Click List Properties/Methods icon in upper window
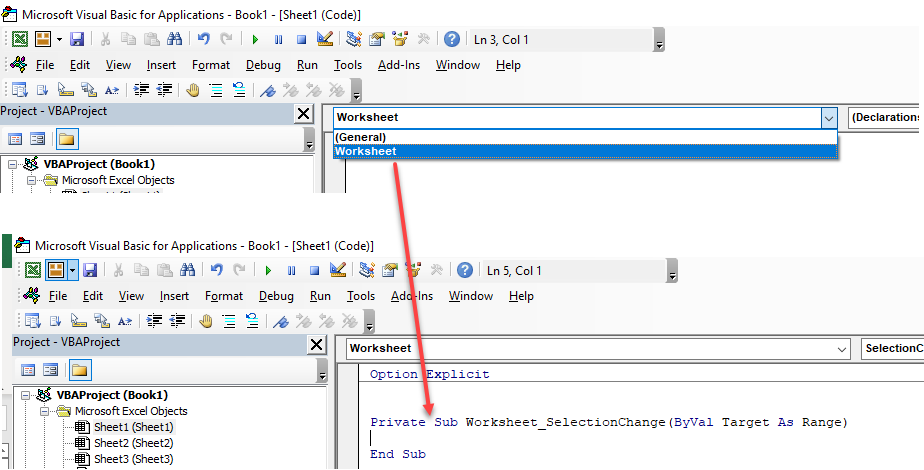 [20, 90]
